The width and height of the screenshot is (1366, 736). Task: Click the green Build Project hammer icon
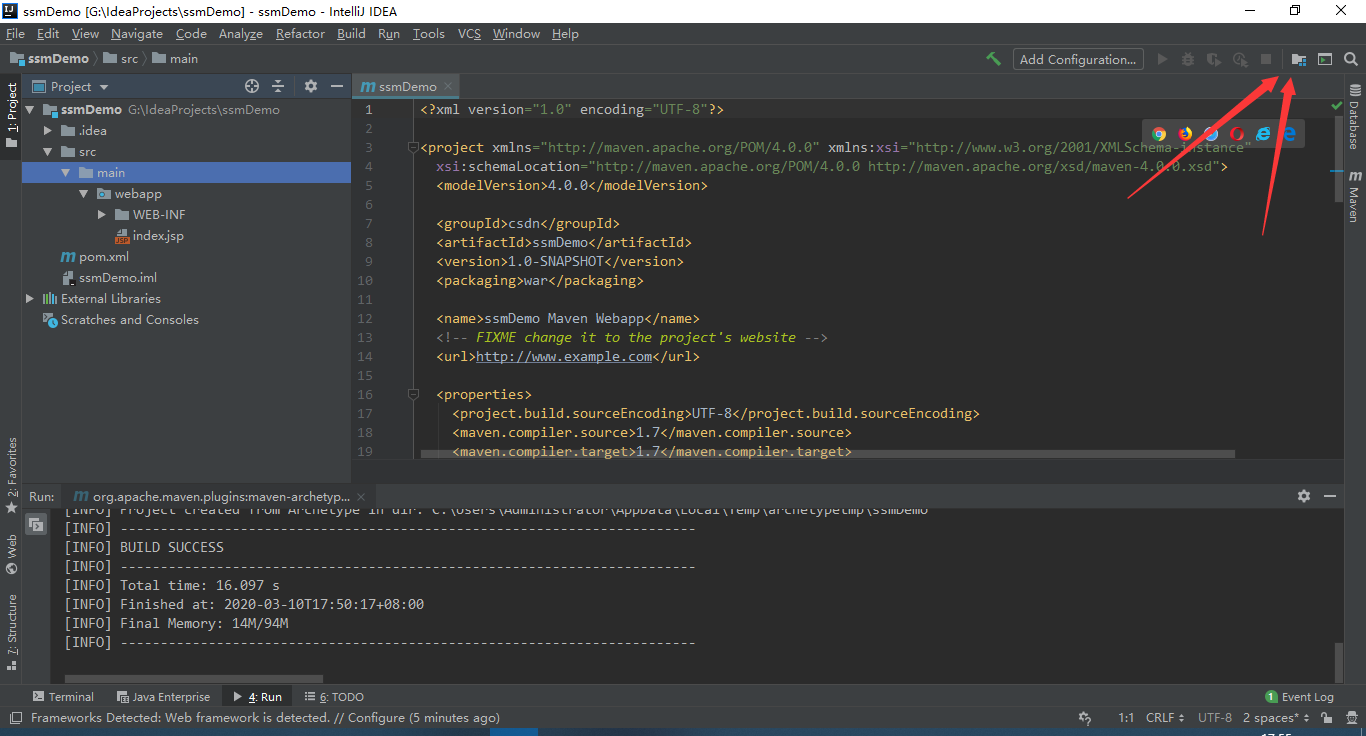click(993, 59)
